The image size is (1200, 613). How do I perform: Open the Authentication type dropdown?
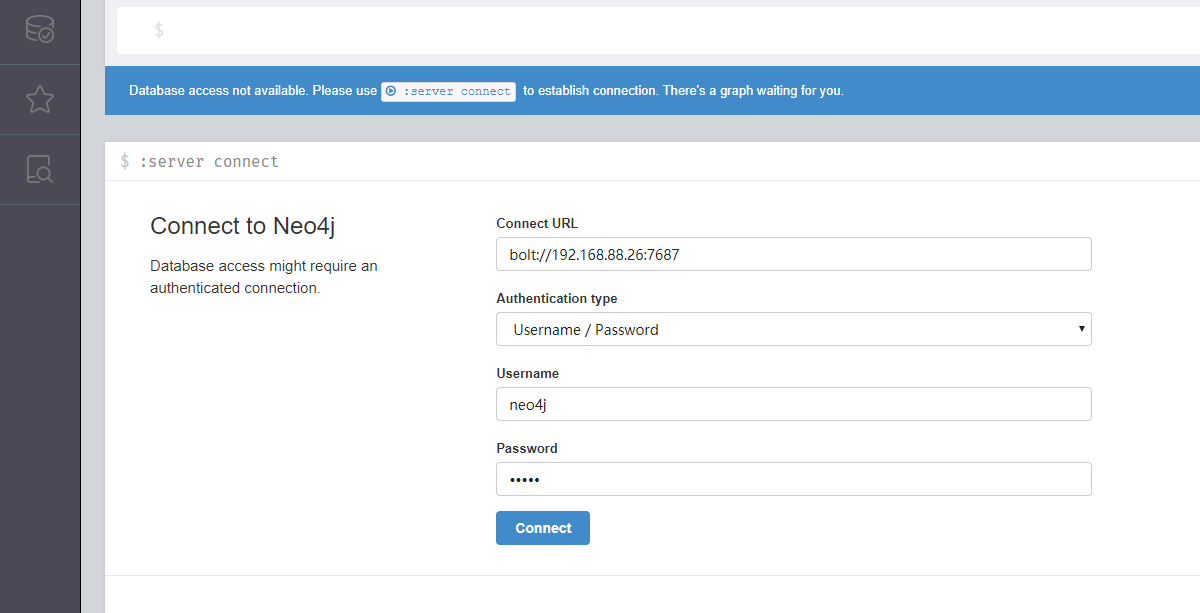tap(793, 329)
